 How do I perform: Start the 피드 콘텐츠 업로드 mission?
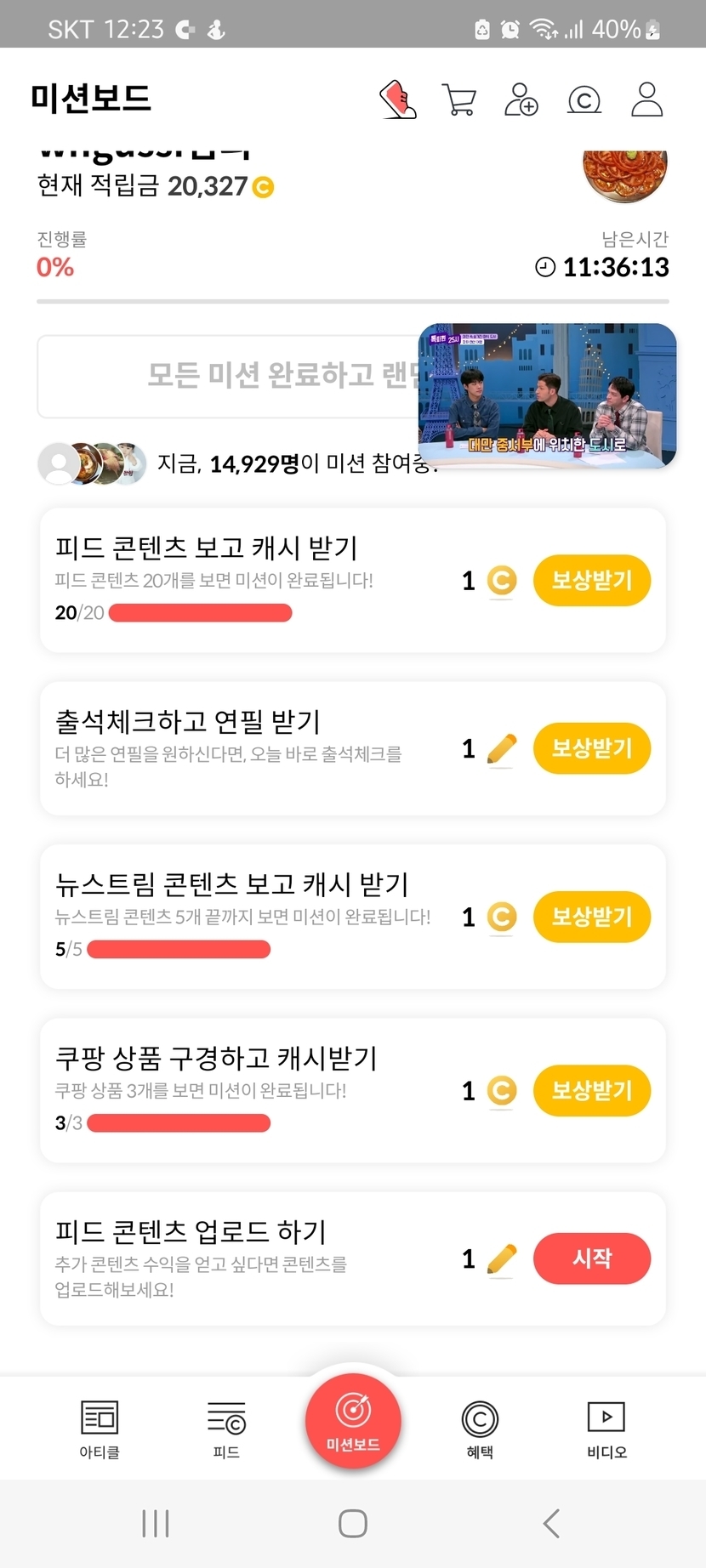(591, 1258)
